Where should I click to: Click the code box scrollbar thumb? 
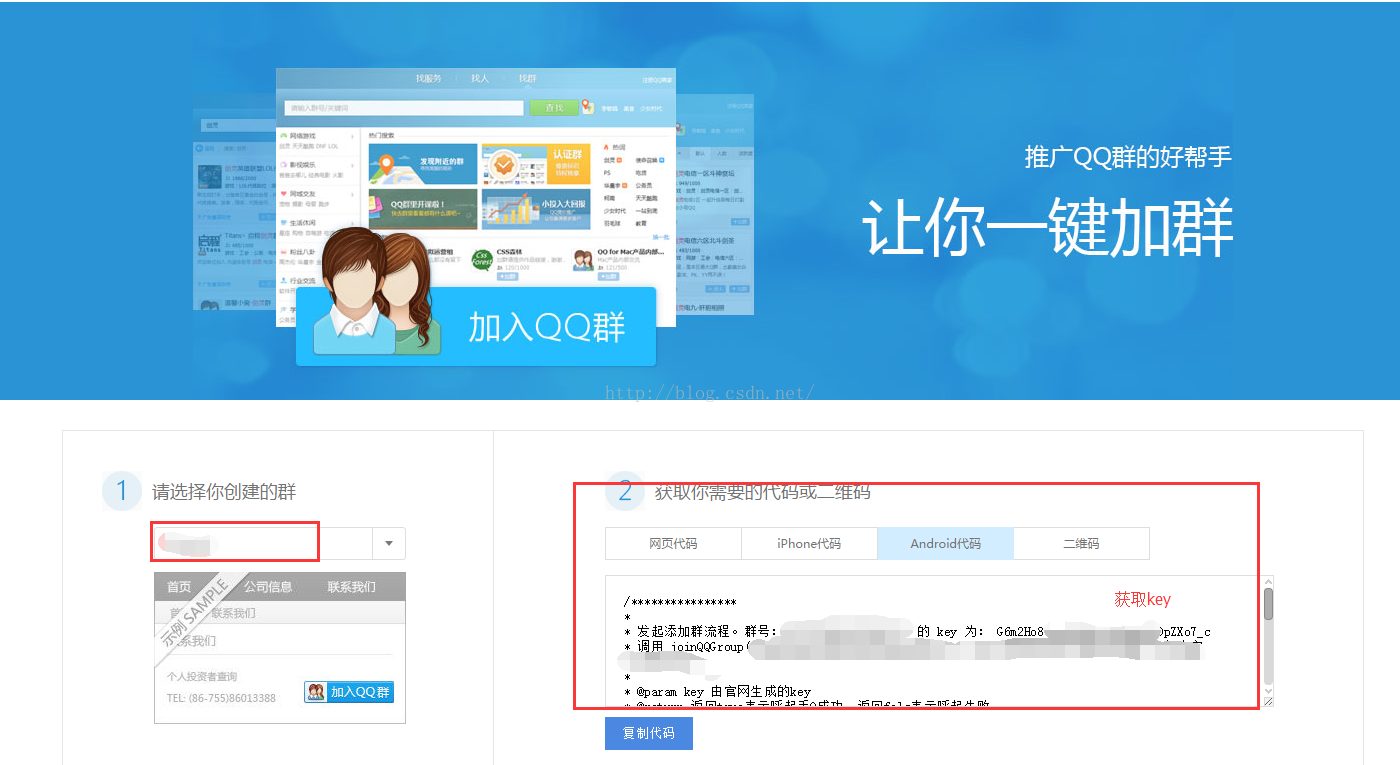pos(1268,604)
